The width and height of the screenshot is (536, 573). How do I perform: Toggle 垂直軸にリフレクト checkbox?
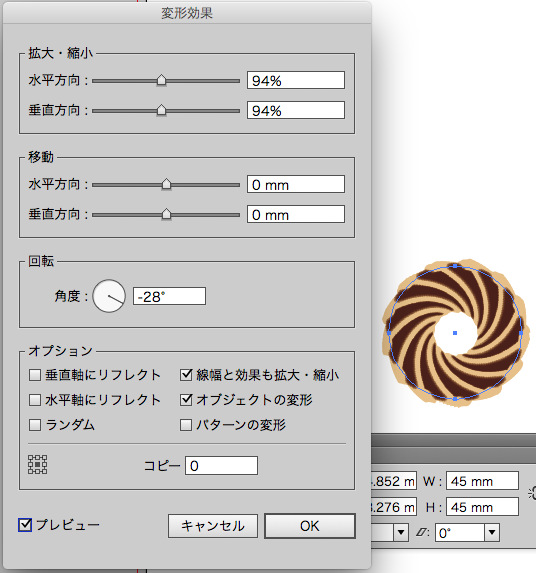pyautogui.click(x=35, y=375)
